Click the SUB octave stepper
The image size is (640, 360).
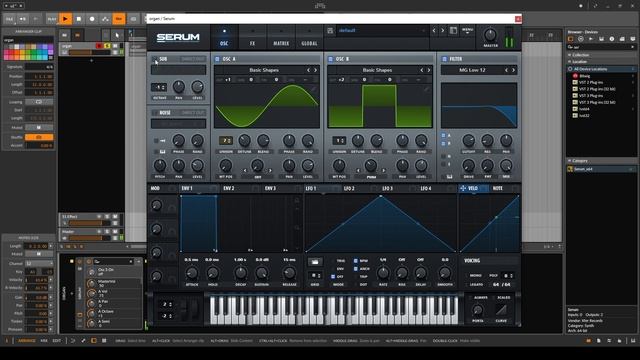(159, 87)
